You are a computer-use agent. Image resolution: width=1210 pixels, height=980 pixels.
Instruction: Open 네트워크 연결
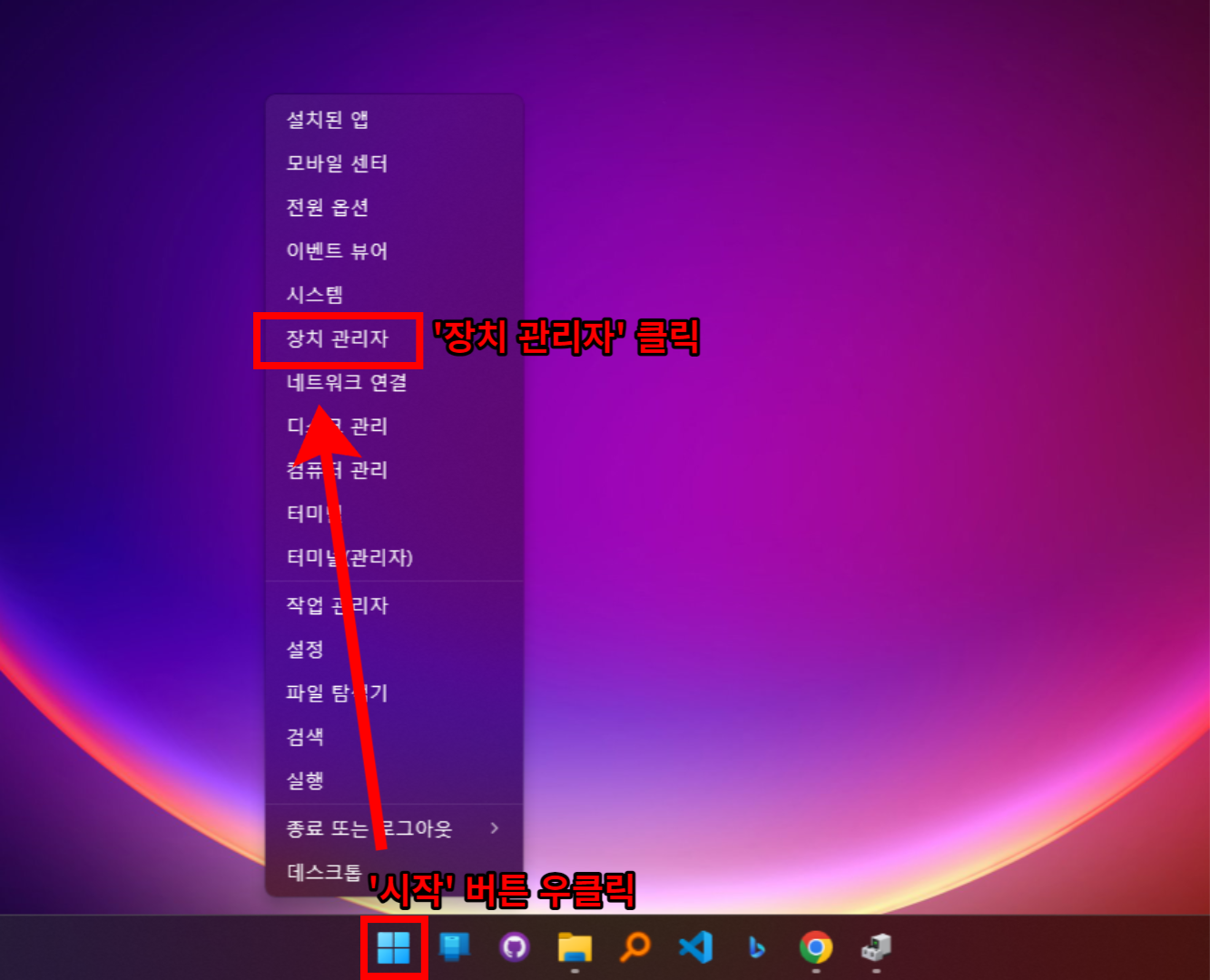click(346, 384)
